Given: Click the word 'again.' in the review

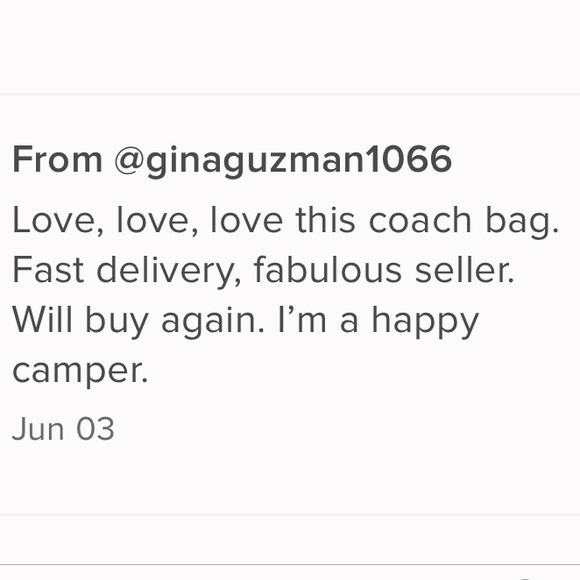Looking at the screenshot, I should click(213, 322).
